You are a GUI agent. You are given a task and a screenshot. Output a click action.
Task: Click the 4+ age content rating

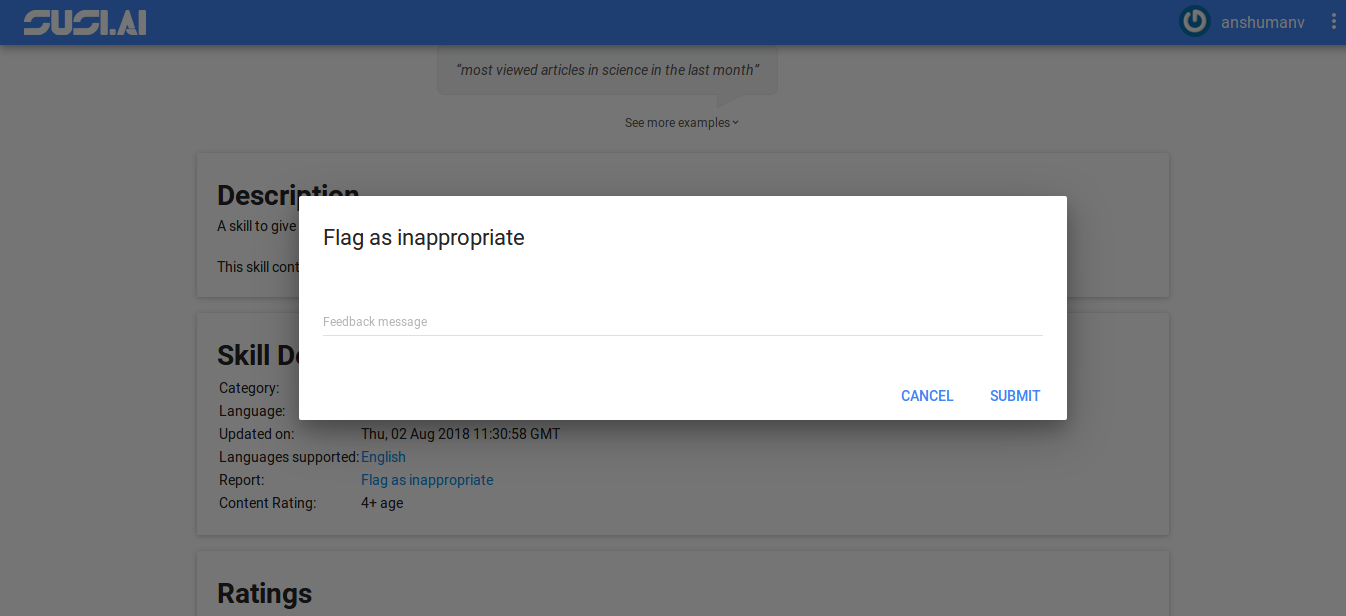coord(382,503)
